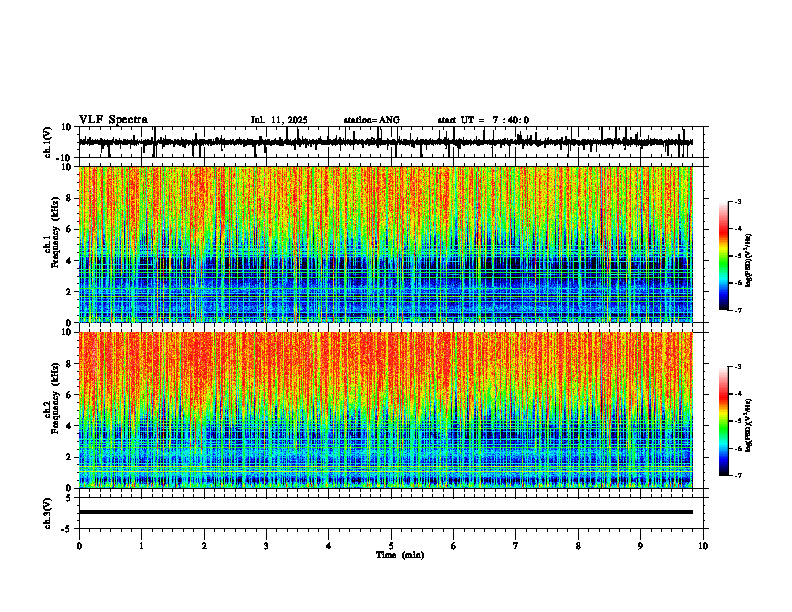Click inside the ch.2 spectrogram panel
This screenshot has height=612, width=792.
[x=385, y=410]
